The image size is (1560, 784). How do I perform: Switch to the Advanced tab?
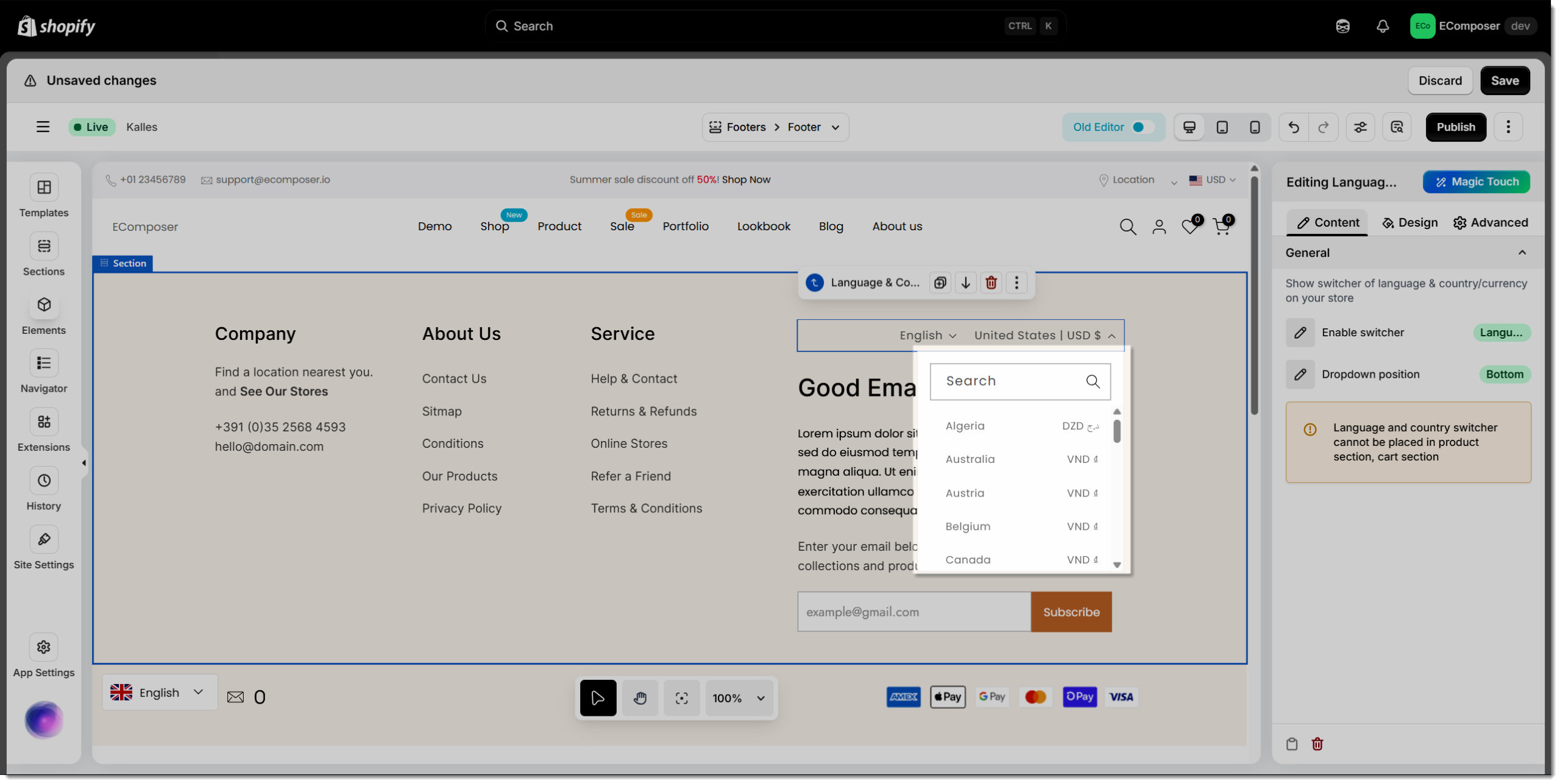click(x=1491, y=223)
